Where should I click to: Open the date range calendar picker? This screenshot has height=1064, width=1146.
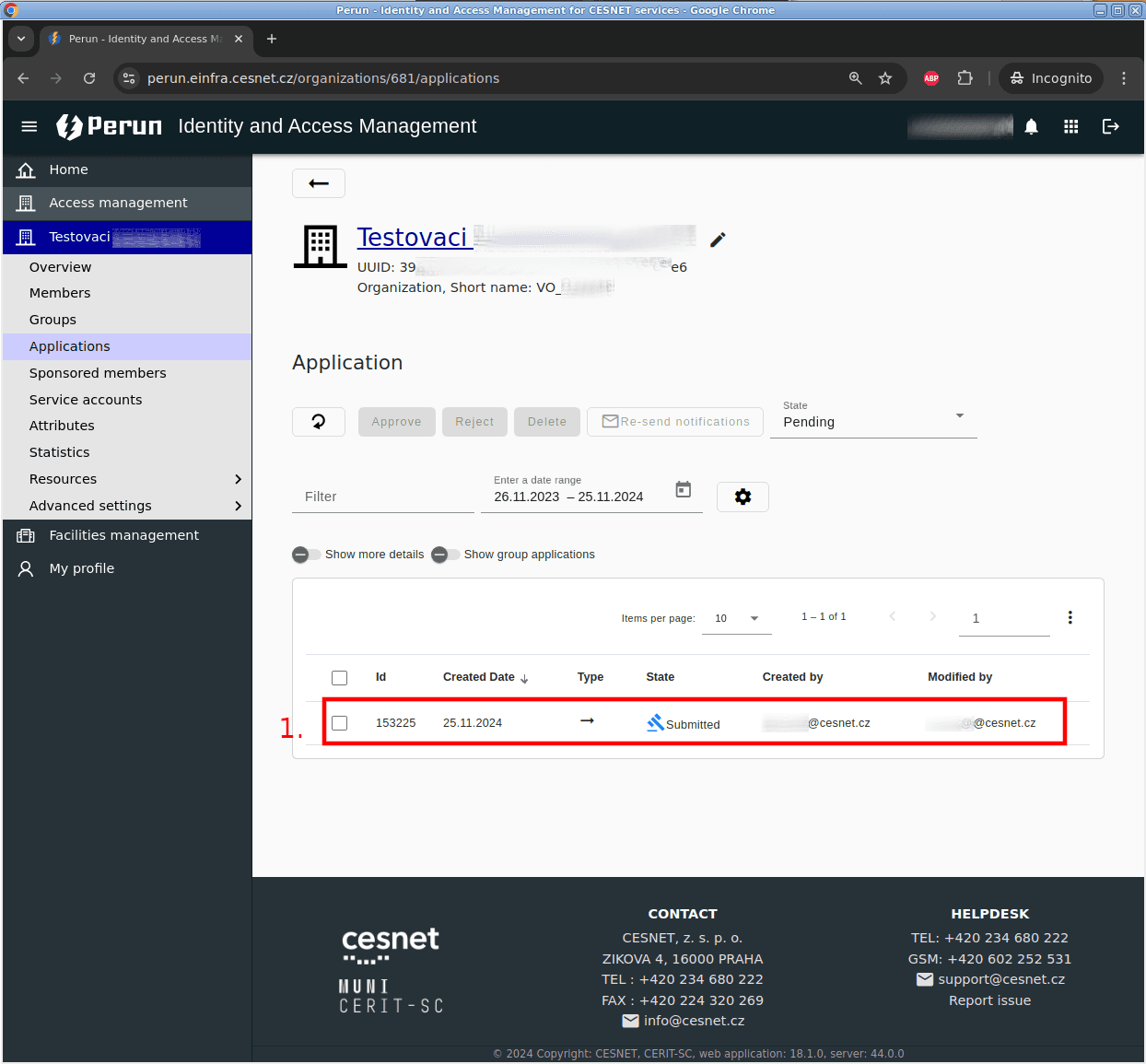[684, 489]
